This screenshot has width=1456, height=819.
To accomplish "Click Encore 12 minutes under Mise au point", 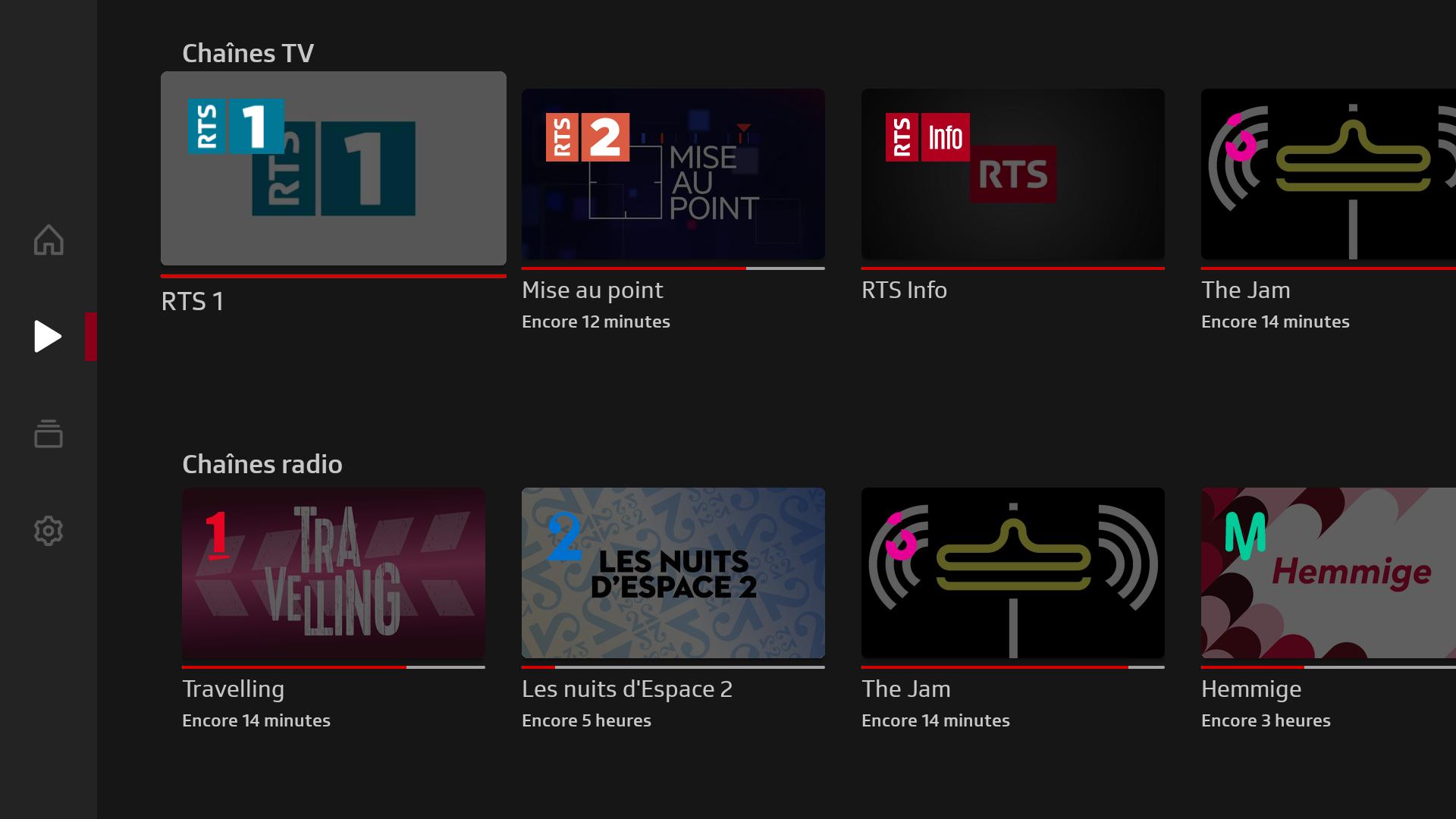I will click(x=596, y=322).
